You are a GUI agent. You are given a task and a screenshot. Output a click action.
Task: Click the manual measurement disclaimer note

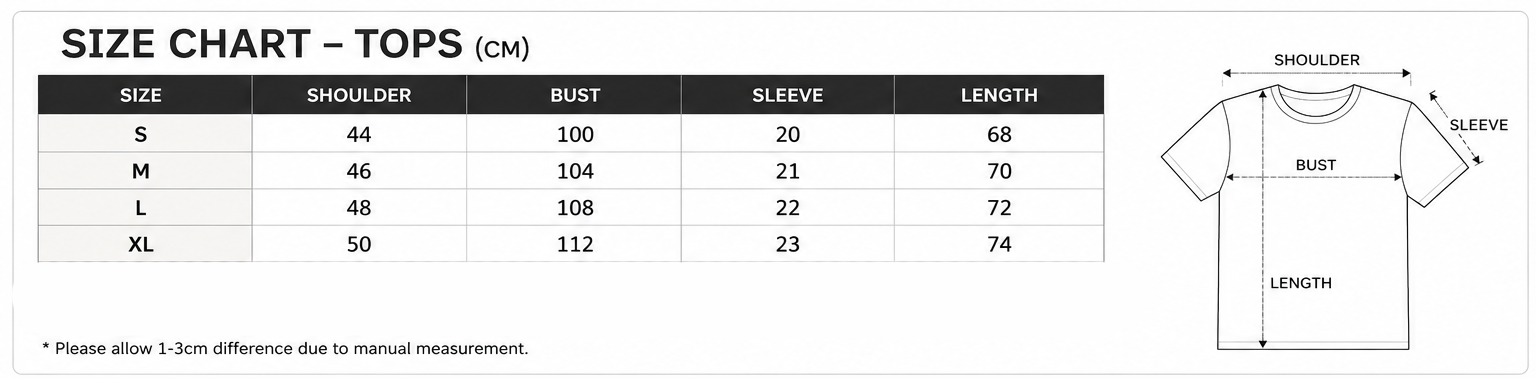pyautogui.click(x=285, y=349)
